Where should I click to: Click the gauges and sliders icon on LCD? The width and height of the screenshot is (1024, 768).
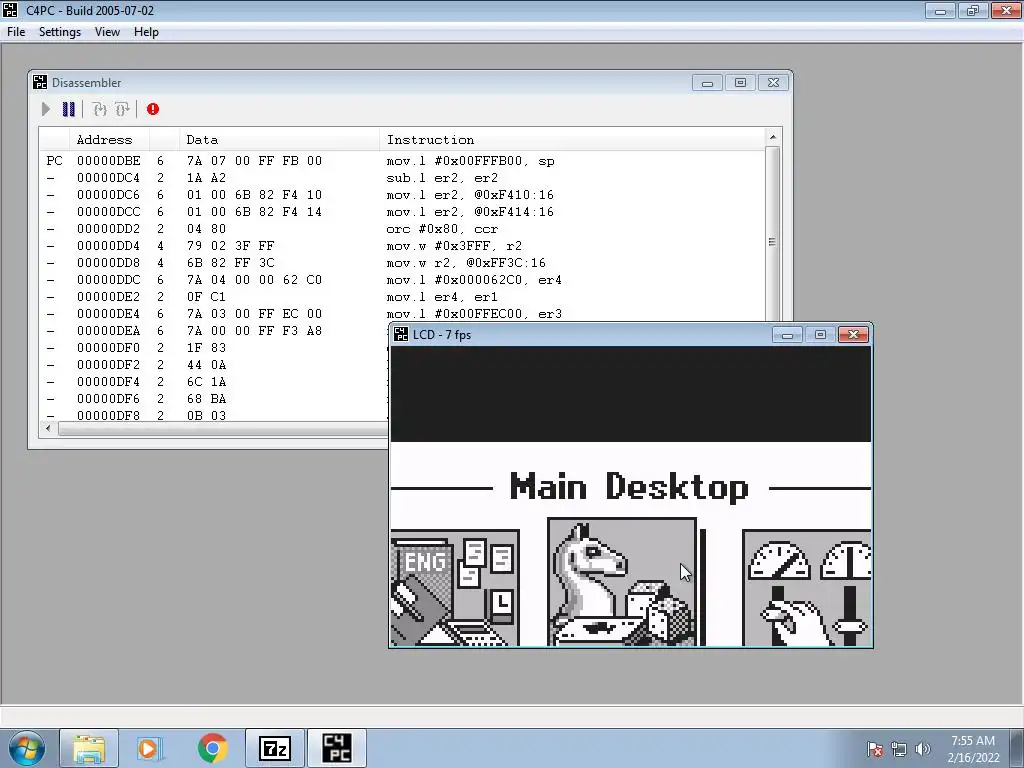807,588
